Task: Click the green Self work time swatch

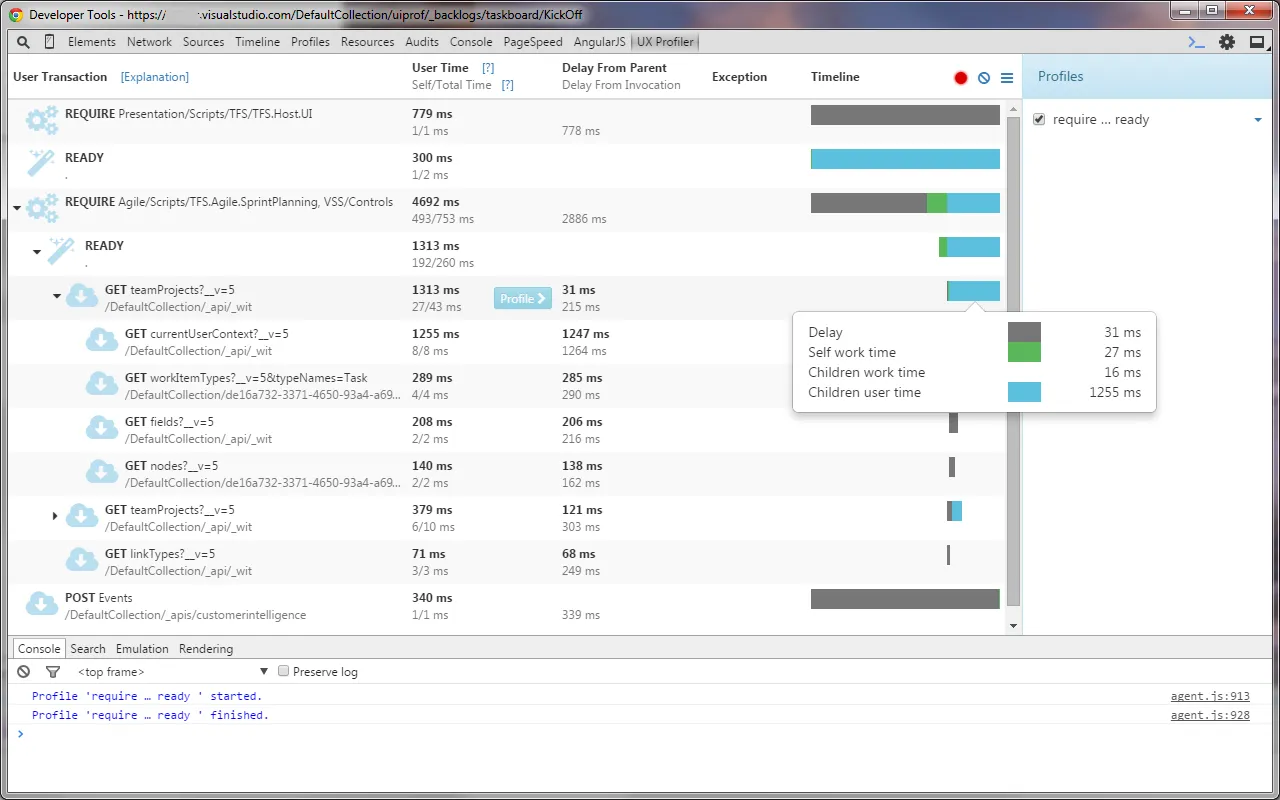Action: coord(1024,352)
